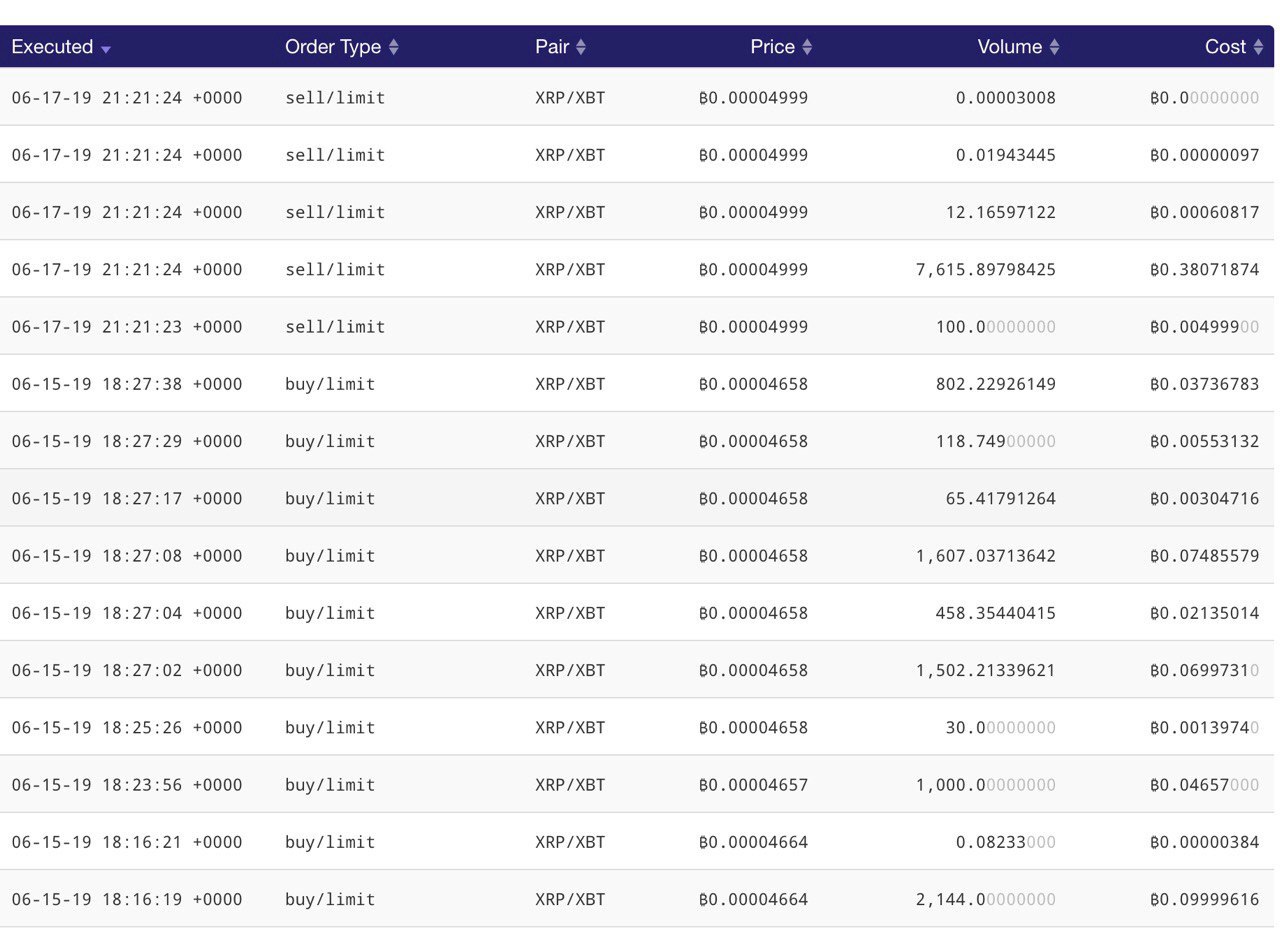Open the trade executed at 18:25:26
Screen dimensions: 1280x936
pyautogui.click(x=127, y=728)
